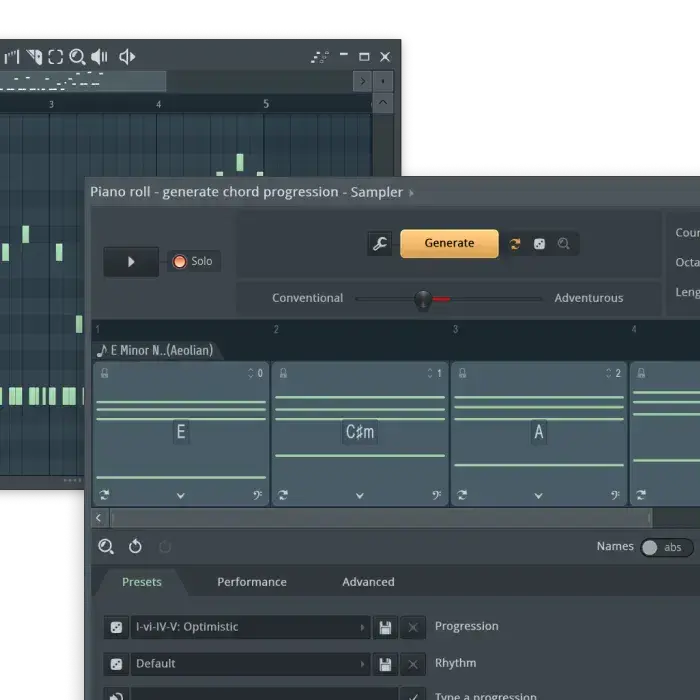Open the wrench settings next to Generate
Image resolution: width=700 pixels, height=700 pixels.
[379, 243]
